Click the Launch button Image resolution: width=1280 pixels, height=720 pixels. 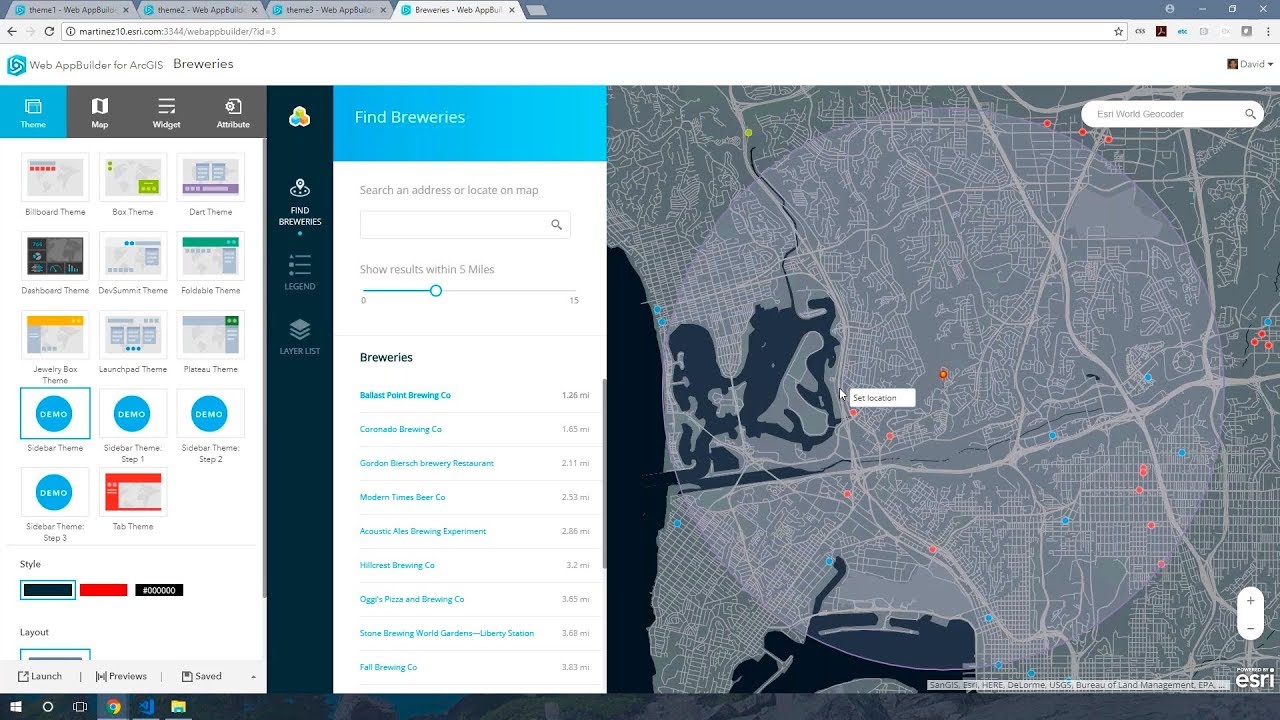pyautogui.click(x=40, y=676)
